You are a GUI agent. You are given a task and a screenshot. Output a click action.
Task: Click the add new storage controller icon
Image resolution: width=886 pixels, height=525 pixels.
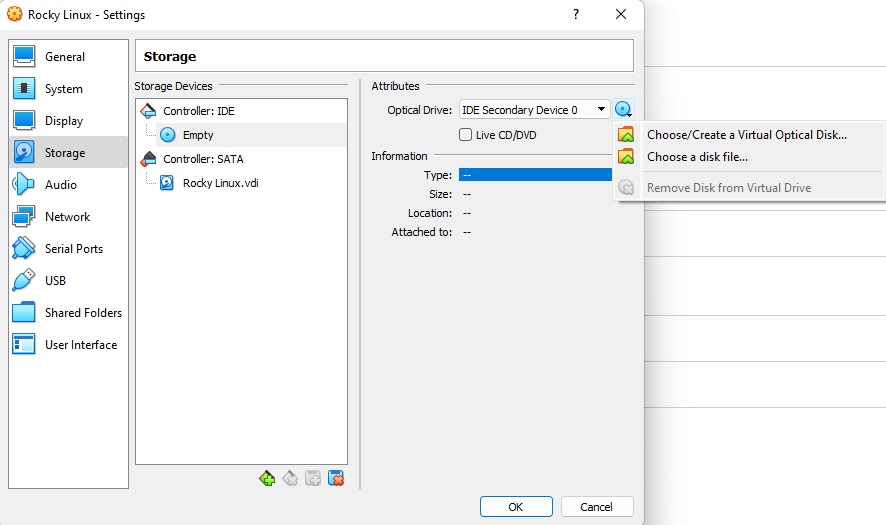pyautogui.click(x=267, y=478)
